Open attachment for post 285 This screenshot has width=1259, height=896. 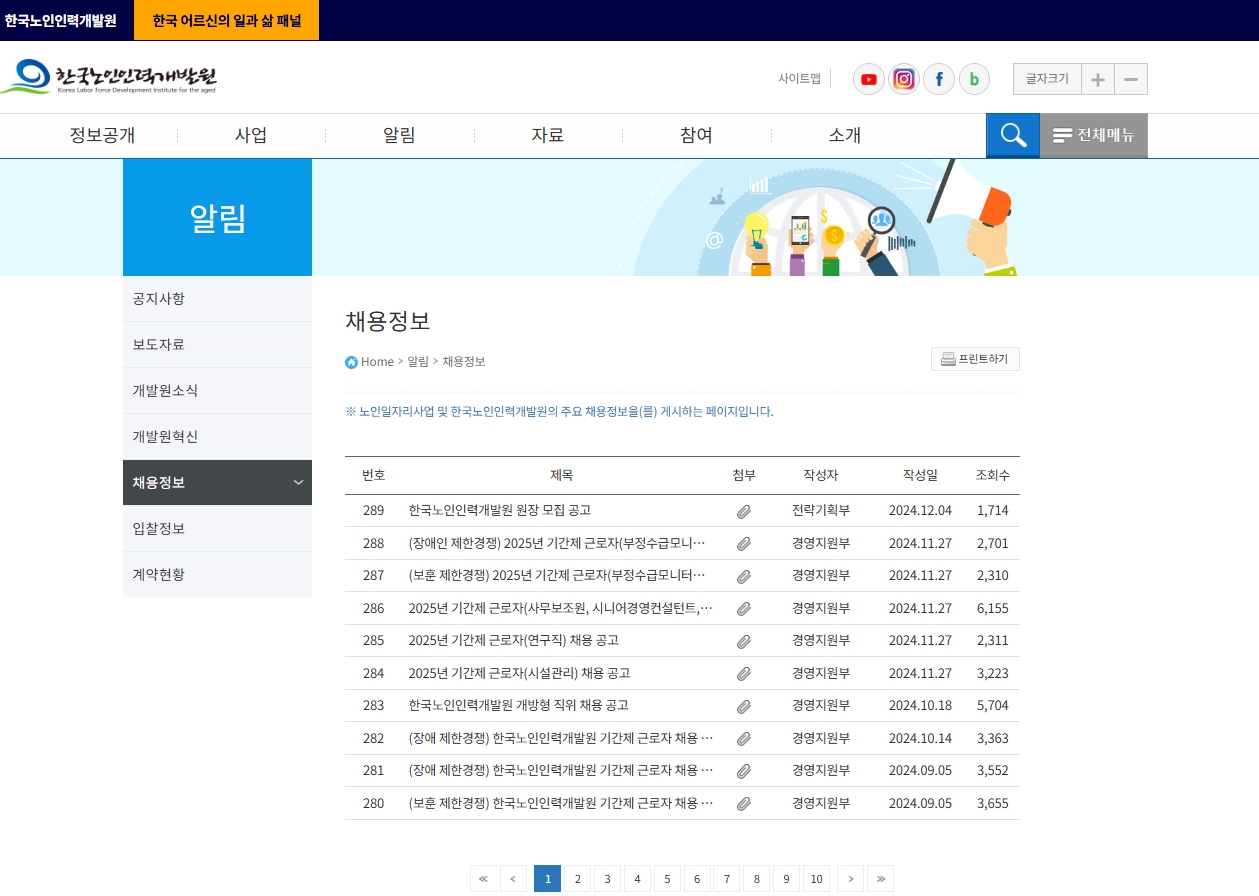point(744,641)
